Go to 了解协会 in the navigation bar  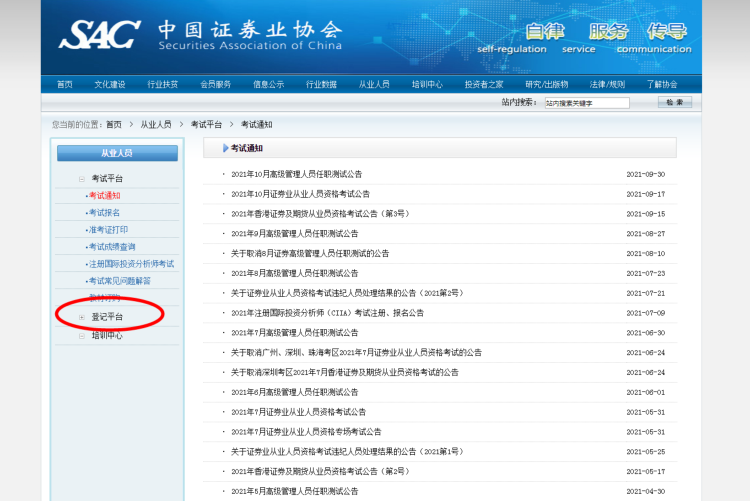pyautogui.click(x=661, y=84)
